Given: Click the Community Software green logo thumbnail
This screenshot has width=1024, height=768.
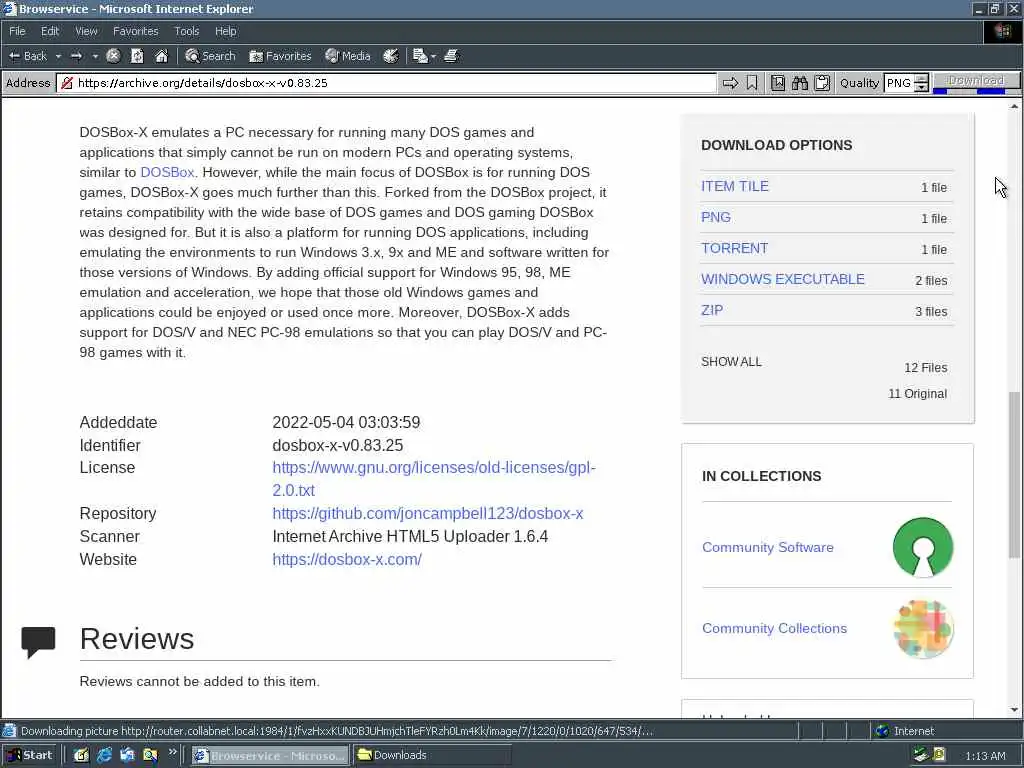Looking at the screenshot, I should point(923,547).
